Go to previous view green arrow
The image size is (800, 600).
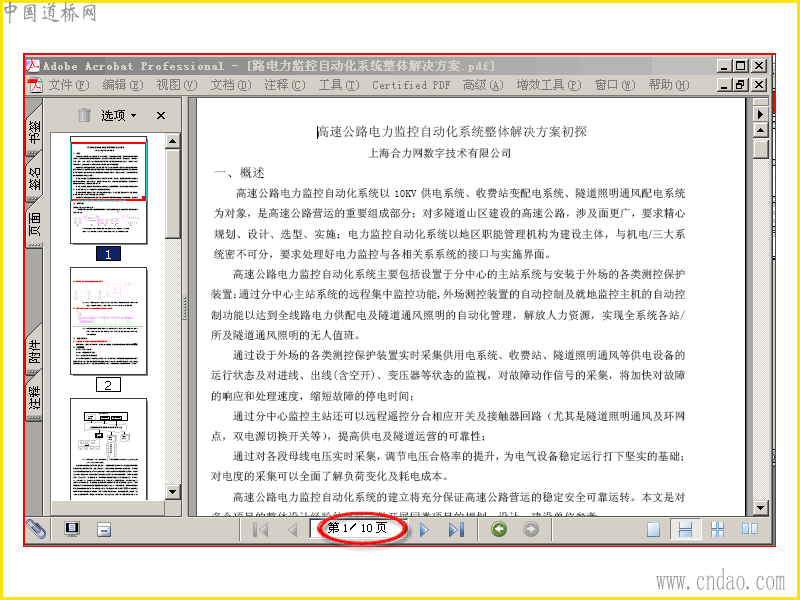(499, 529)
